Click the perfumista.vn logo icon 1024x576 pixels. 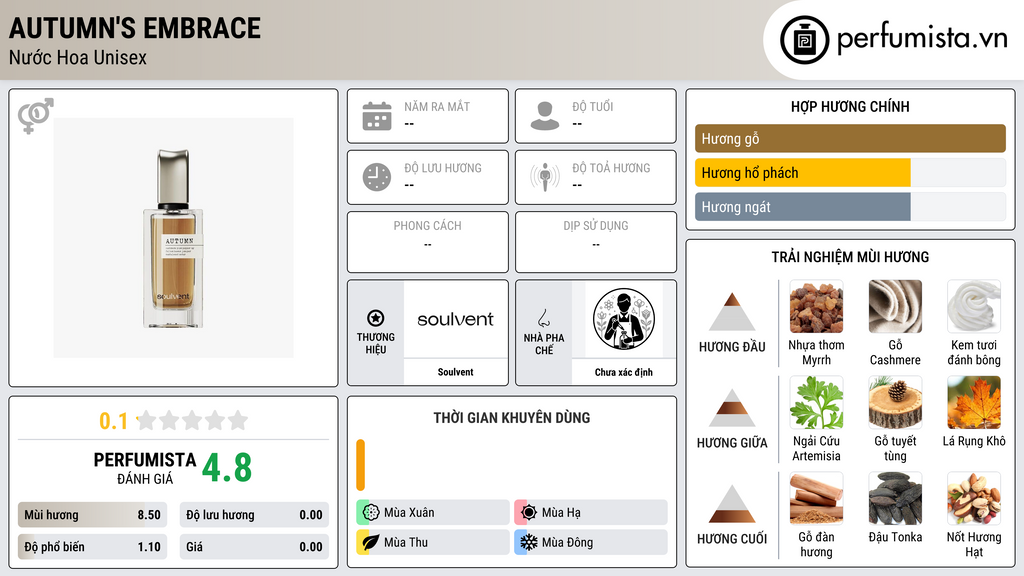[804, 40]
